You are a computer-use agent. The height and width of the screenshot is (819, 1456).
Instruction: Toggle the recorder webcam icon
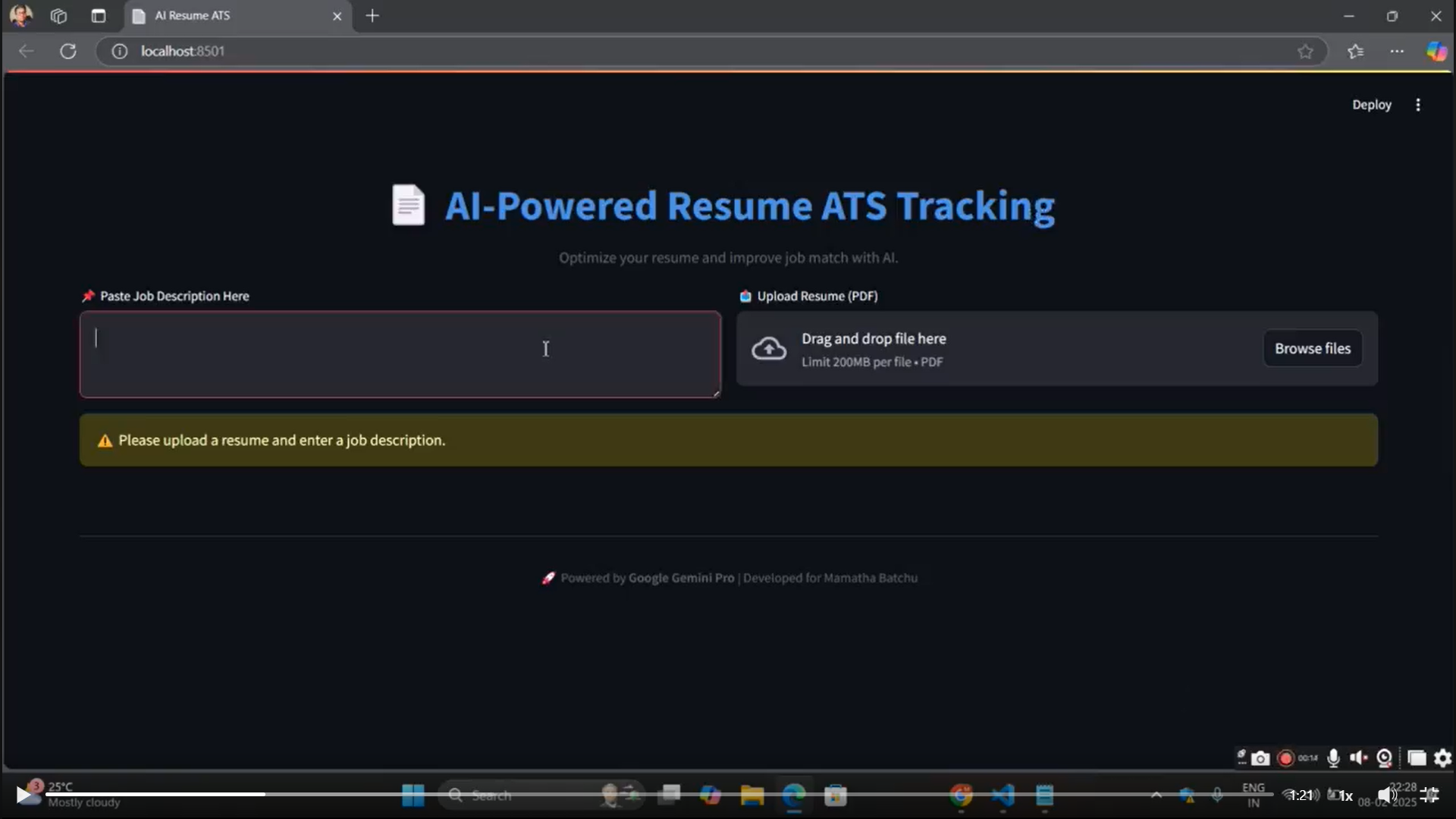click(x=1384, y=758)
